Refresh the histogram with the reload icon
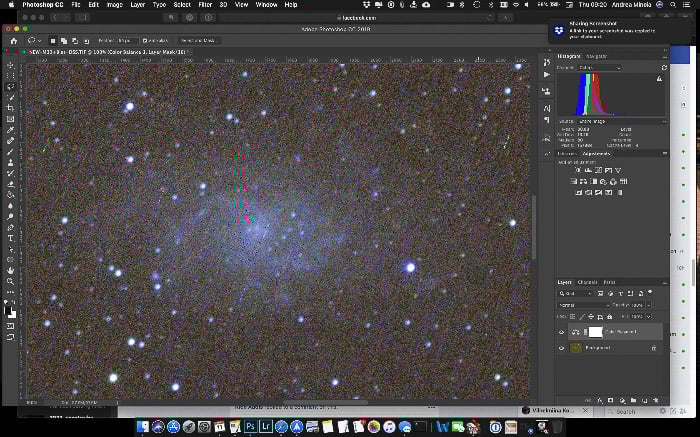This screenshot has width=700, height=437. [x=664, y=67]
